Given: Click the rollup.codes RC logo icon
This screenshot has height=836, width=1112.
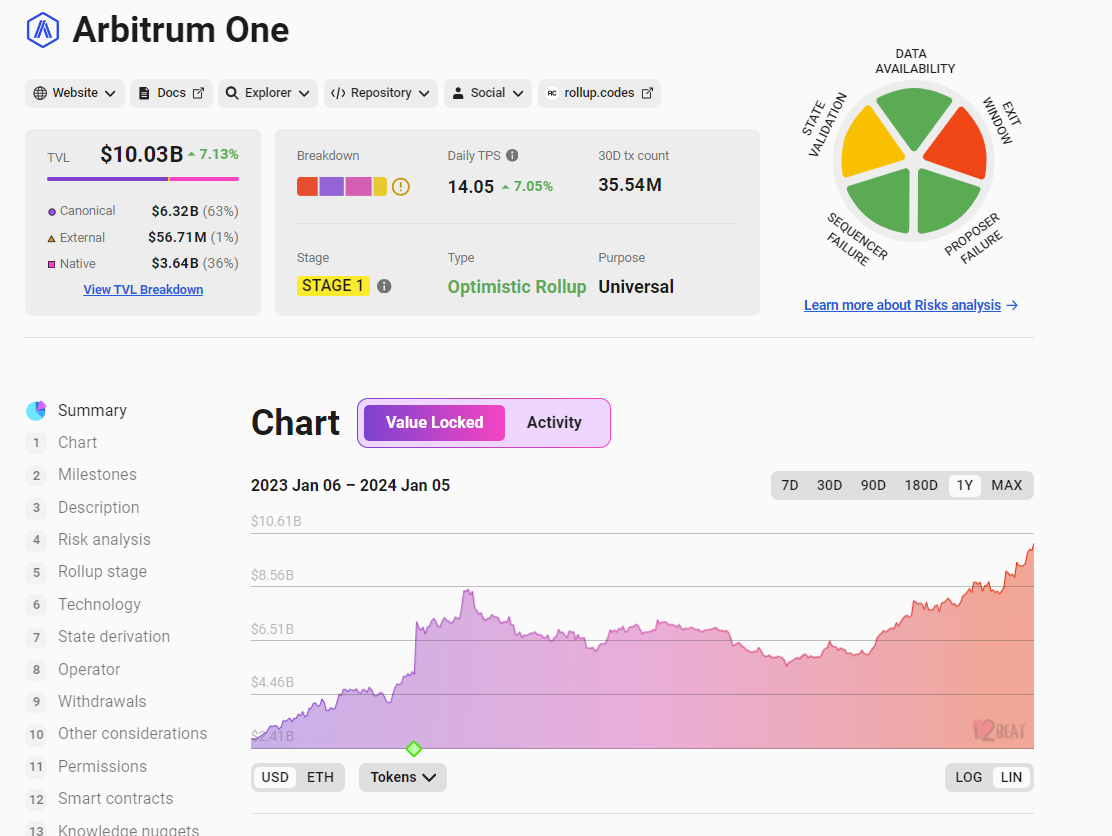Looking at the screenshot, I should pos(552,93).
